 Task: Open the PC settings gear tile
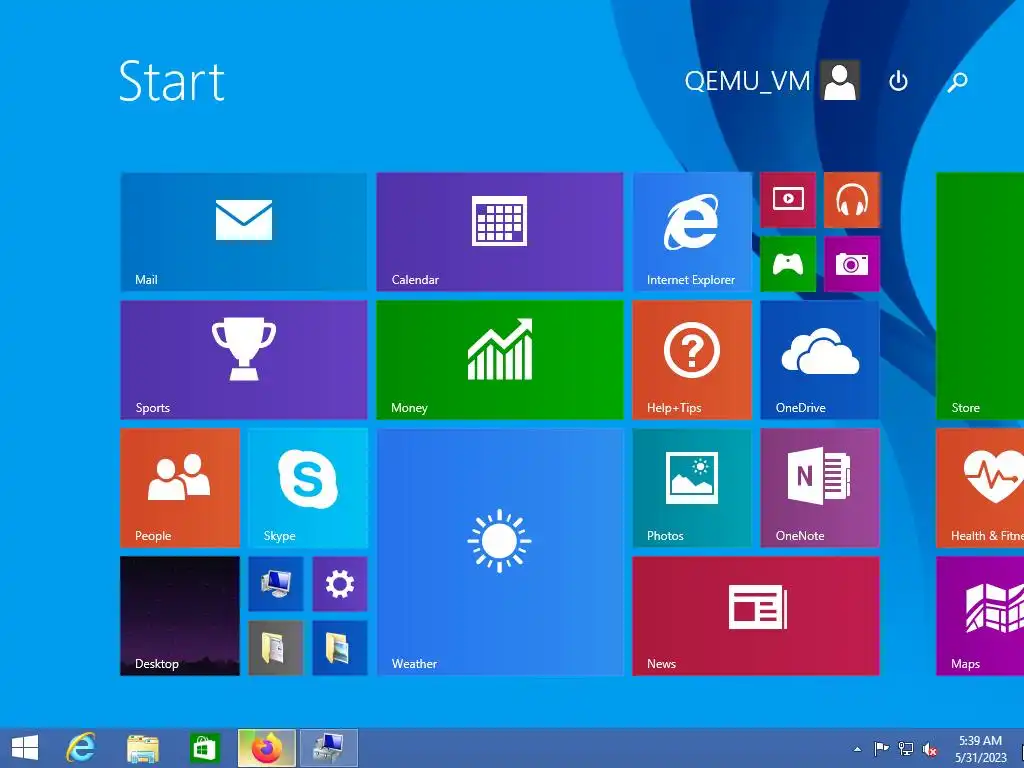point(340,584)
